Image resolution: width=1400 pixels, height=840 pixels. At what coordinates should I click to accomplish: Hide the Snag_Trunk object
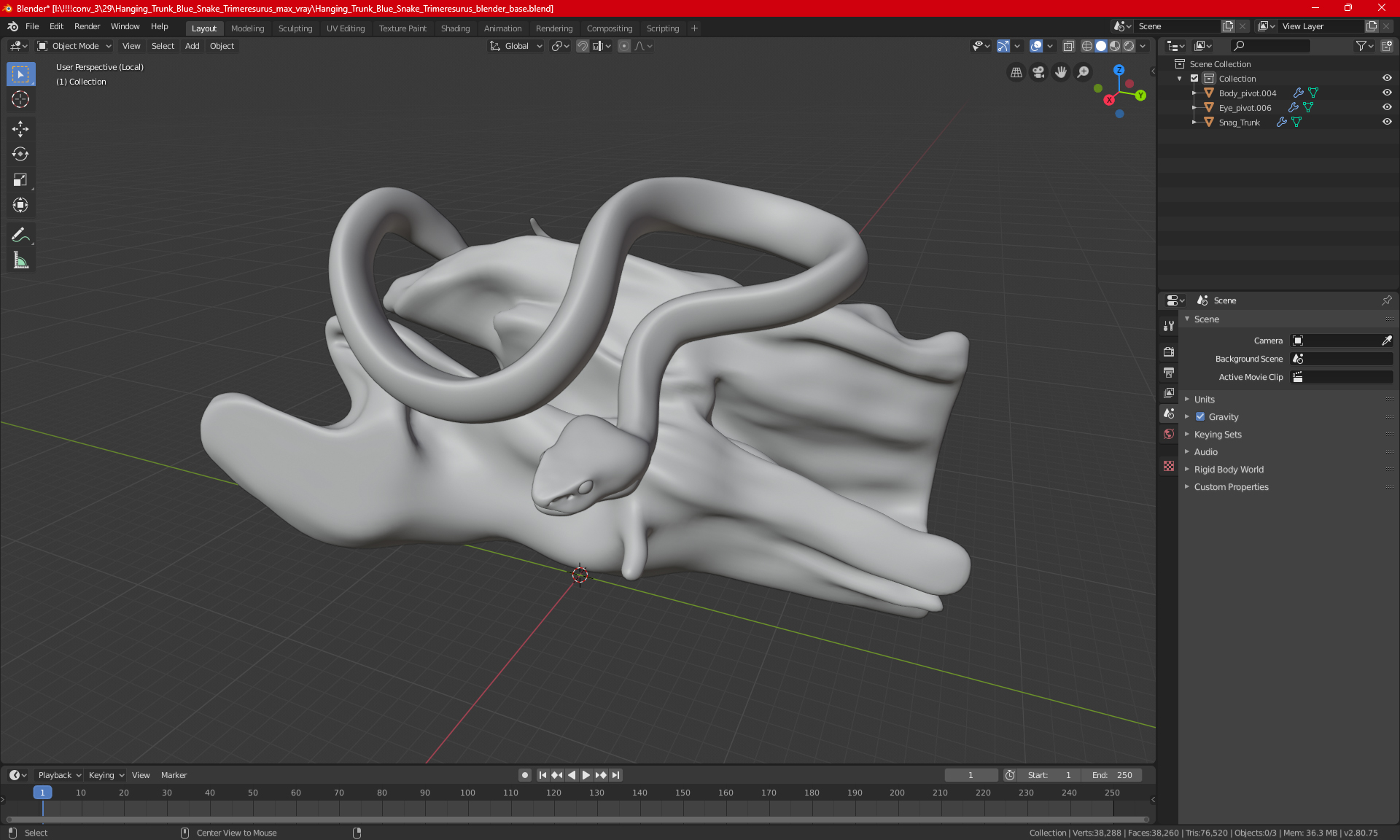click(x=1387, y=122)
